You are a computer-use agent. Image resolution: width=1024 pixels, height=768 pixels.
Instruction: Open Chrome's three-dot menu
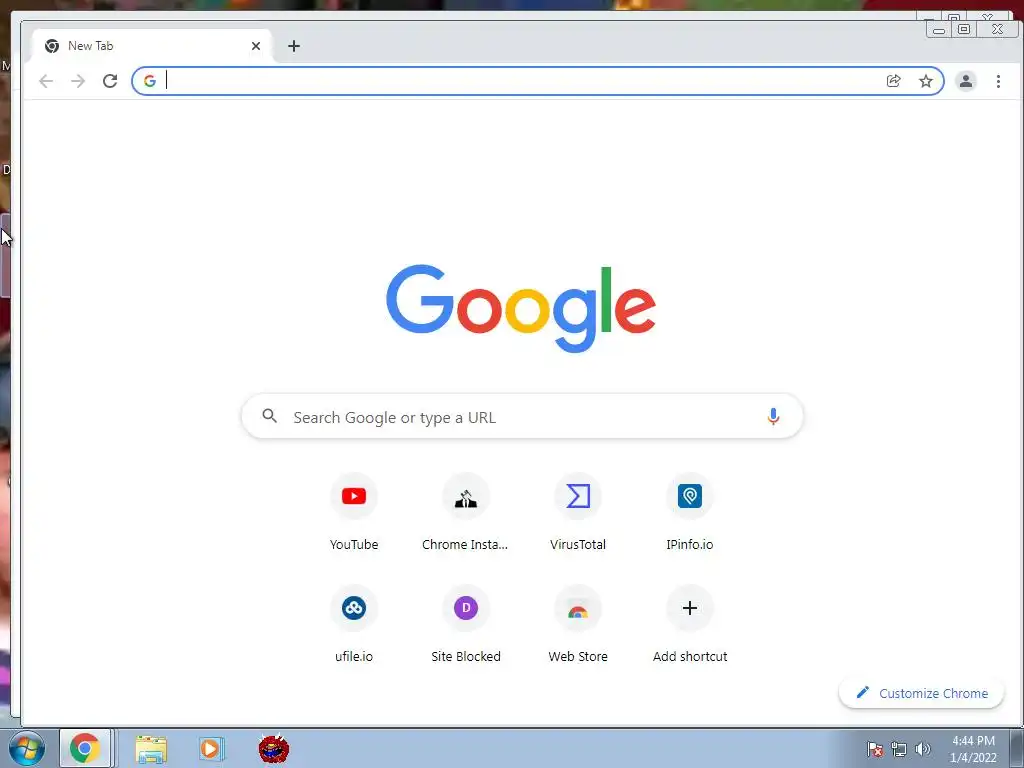coord(998,81)
